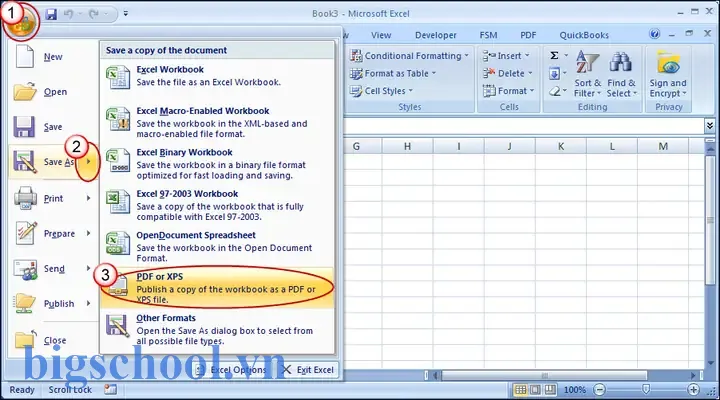
Task: Choose Close in the Office menu
Action: point(53,340)
